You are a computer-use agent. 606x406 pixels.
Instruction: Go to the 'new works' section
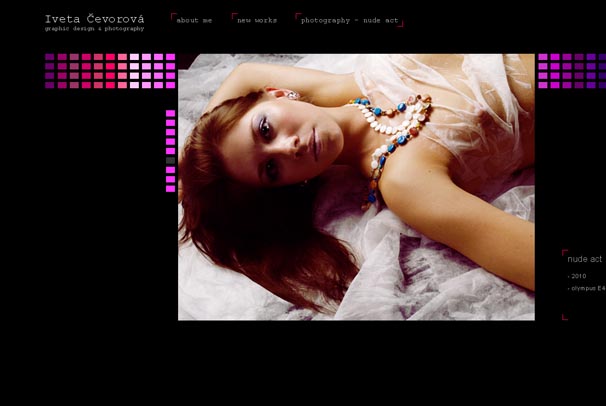(x=257, y=20)
